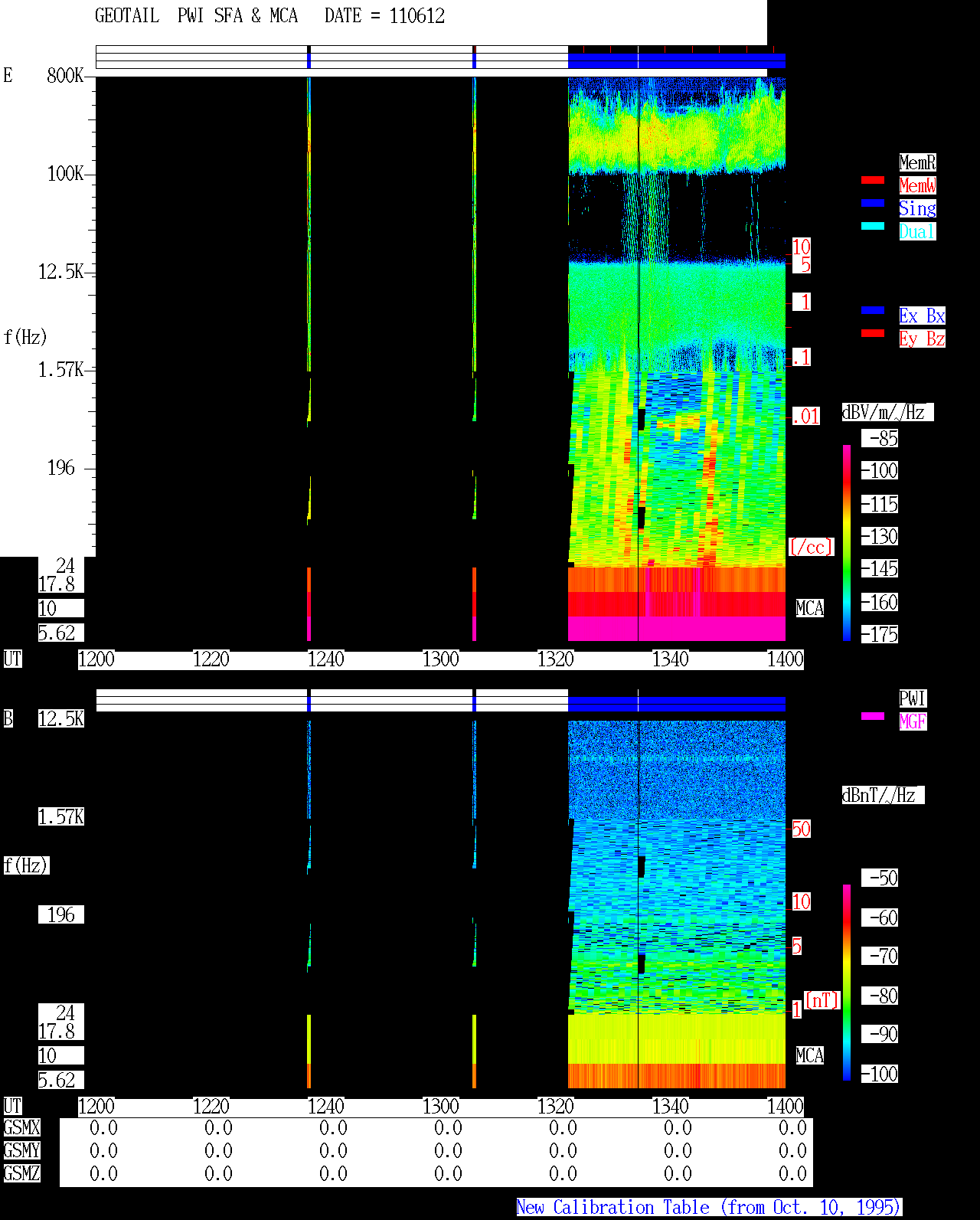Click the electric field color scale bar
The height and width of the screenshot is (1220, 980).
coord(847,542)
